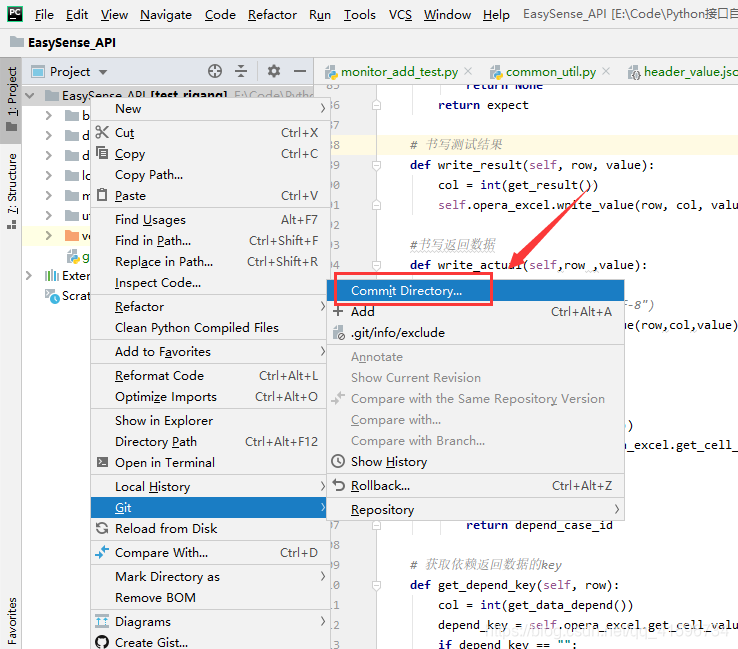Screen dimensions: 738x649
Task: Click 'return expect' code line
Action: [x=483, y=105]
